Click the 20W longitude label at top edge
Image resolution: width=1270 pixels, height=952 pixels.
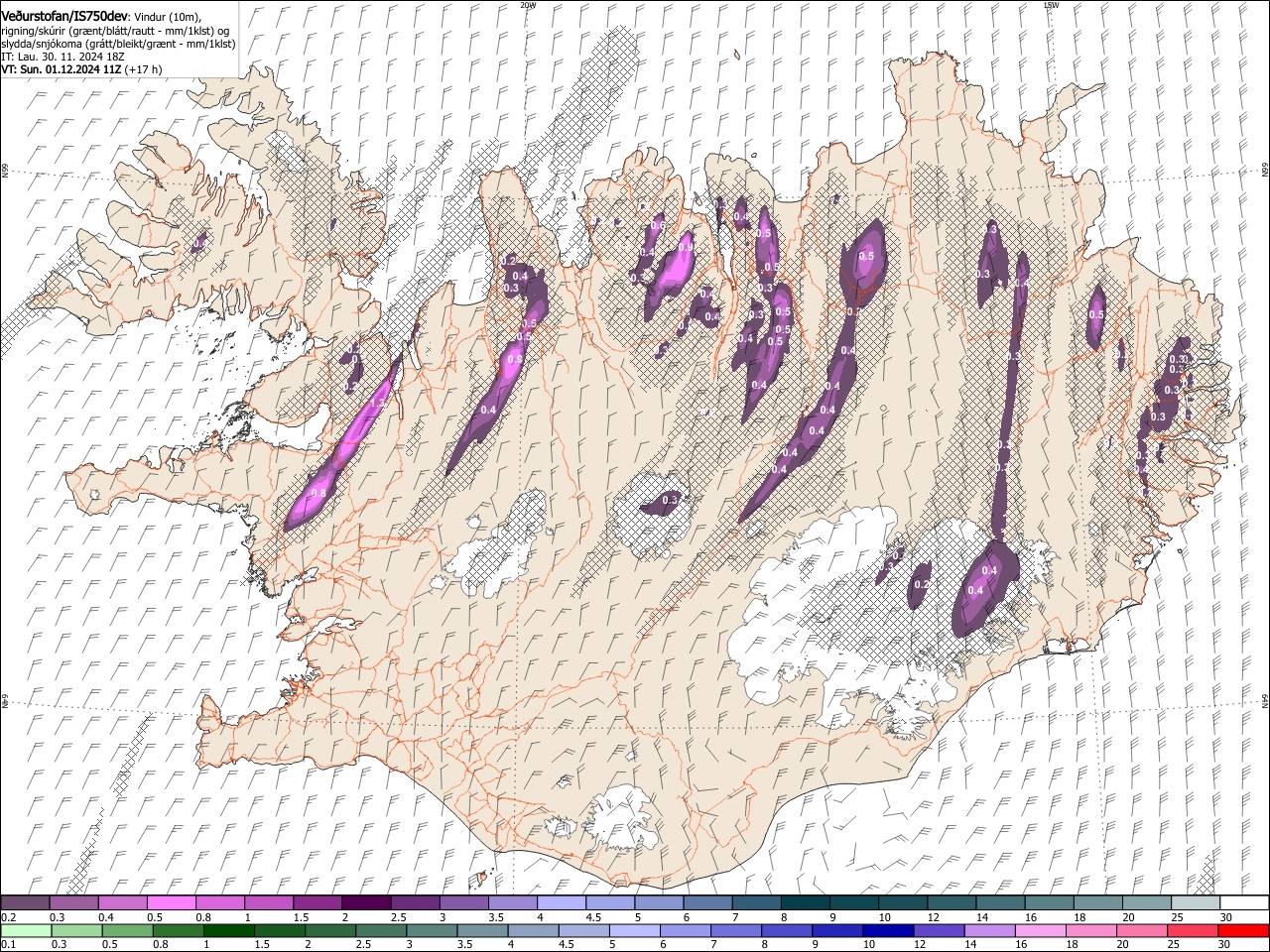coord(528,5)
